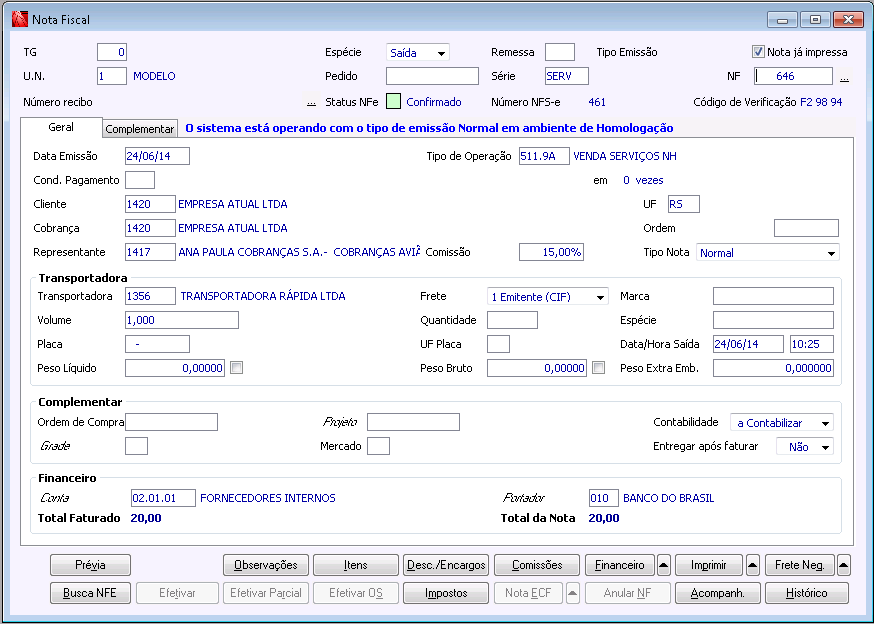This screenshot has width=874, height=624.
Task: Expand the Tipo Nota dropdown
Action: (x=831, y=253)
